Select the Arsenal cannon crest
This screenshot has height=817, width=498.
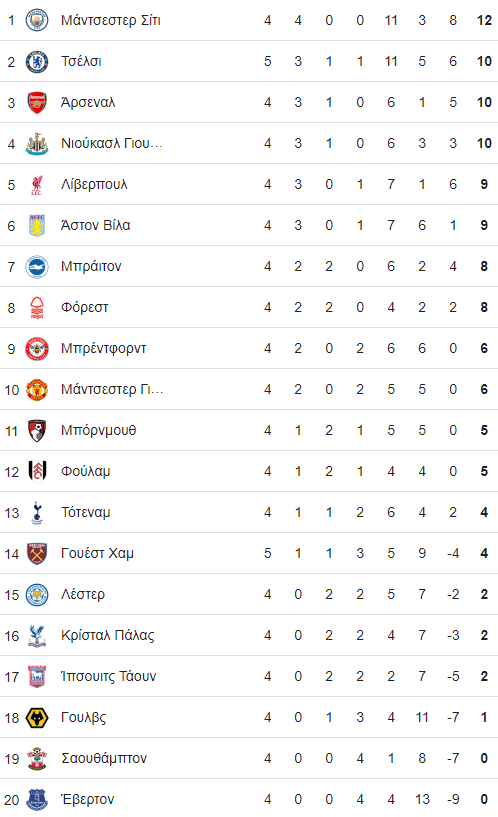point(37,103)
